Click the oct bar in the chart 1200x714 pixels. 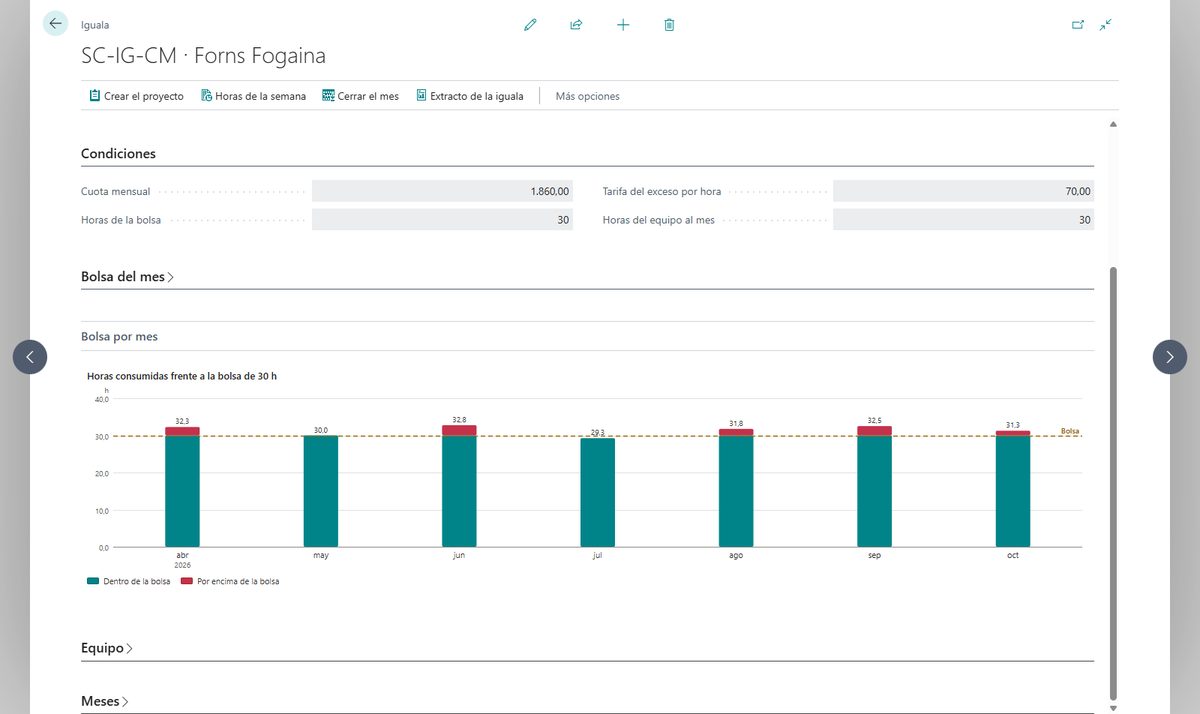click(x=1013, y=489)
